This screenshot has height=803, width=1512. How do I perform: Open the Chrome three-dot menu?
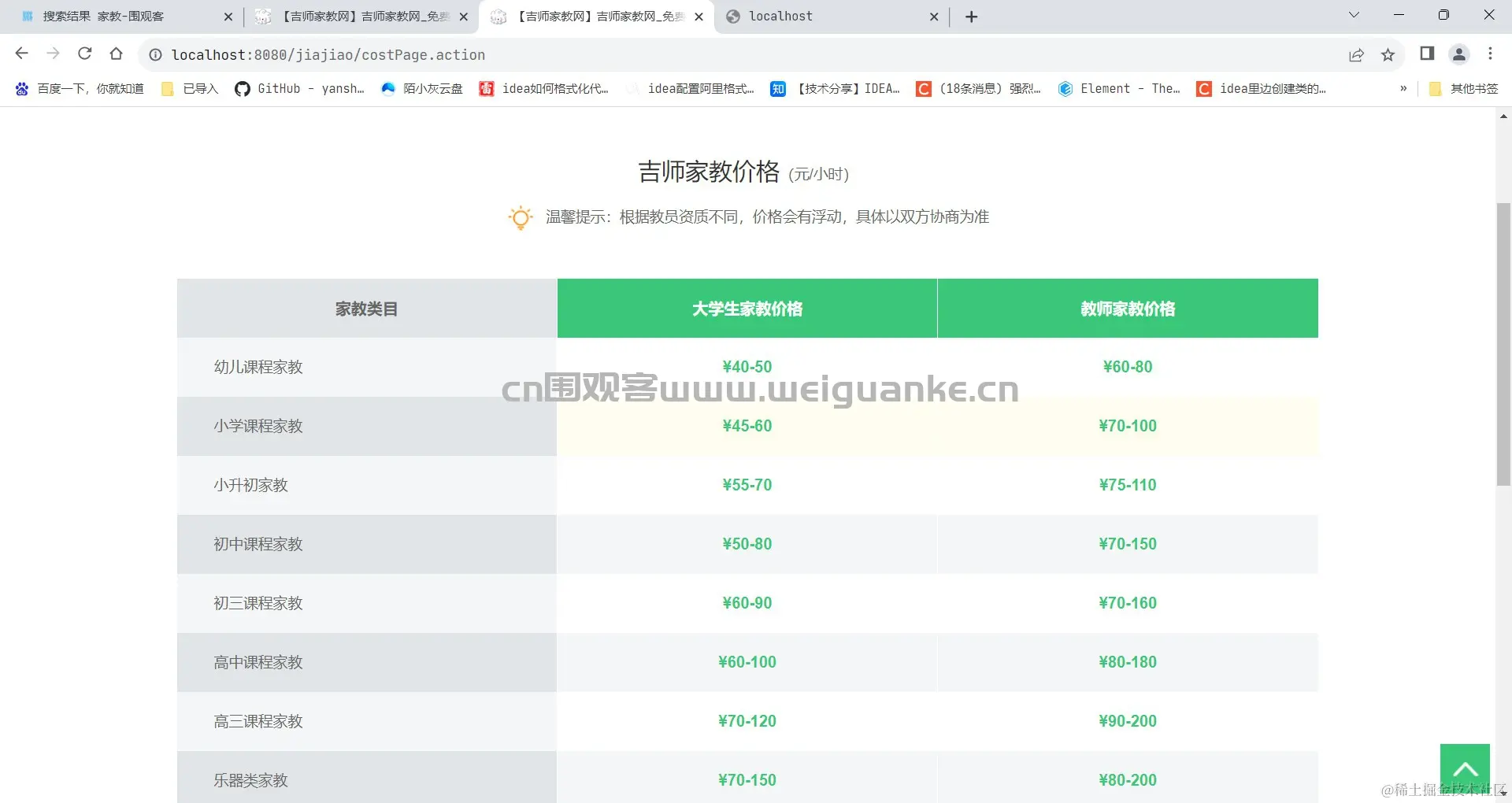pyautogui.click(x=1490, y=54)
